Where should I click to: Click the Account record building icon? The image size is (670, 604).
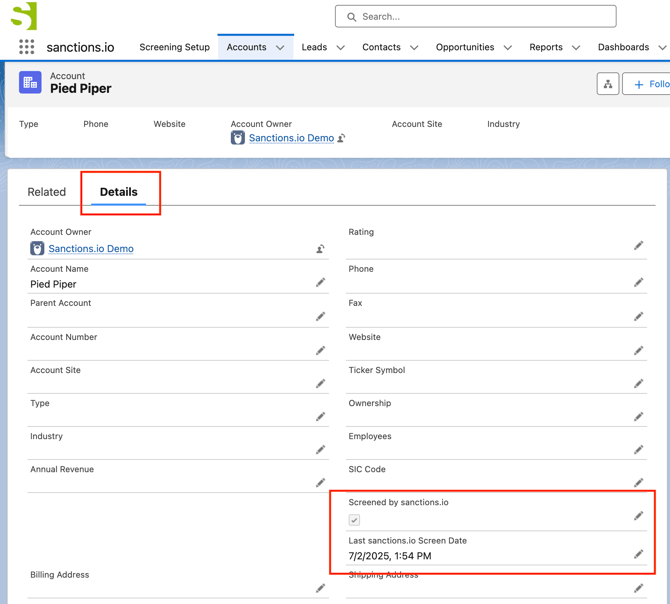click(x=30, y=82)
